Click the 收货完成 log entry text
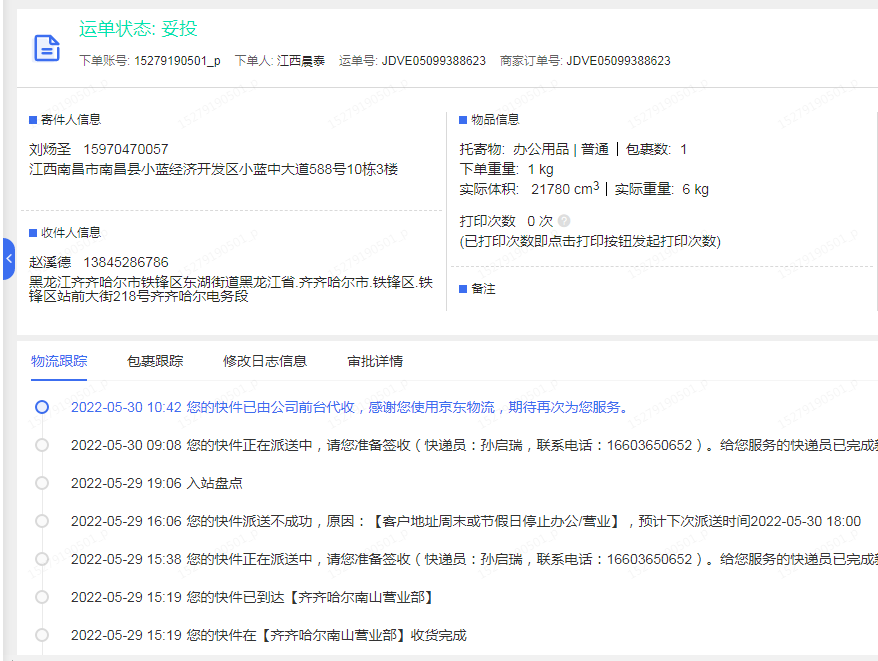The height and width of the screenshot is (661, 878). pyautogui.click(x=269, y=635)
